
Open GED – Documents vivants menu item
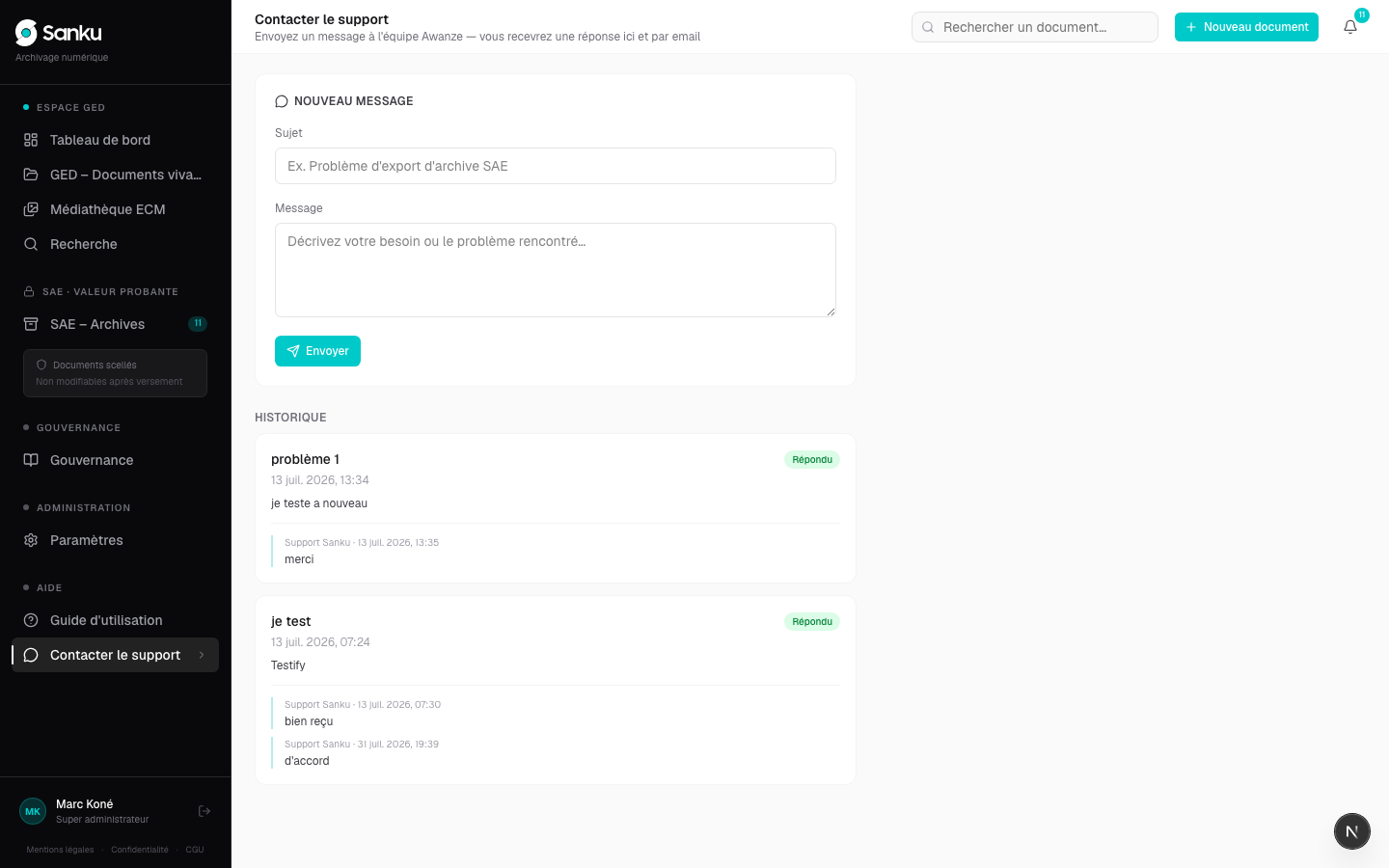coord(116,175)
